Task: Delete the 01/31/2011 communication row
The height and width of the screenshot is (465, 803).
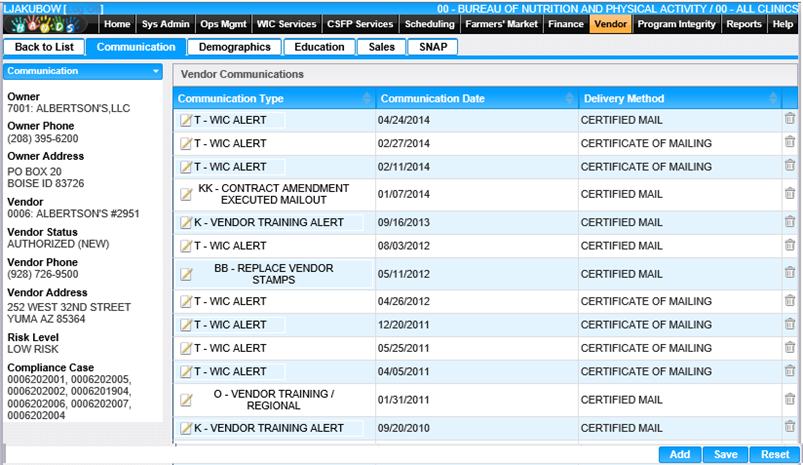Action: [790, 398]
